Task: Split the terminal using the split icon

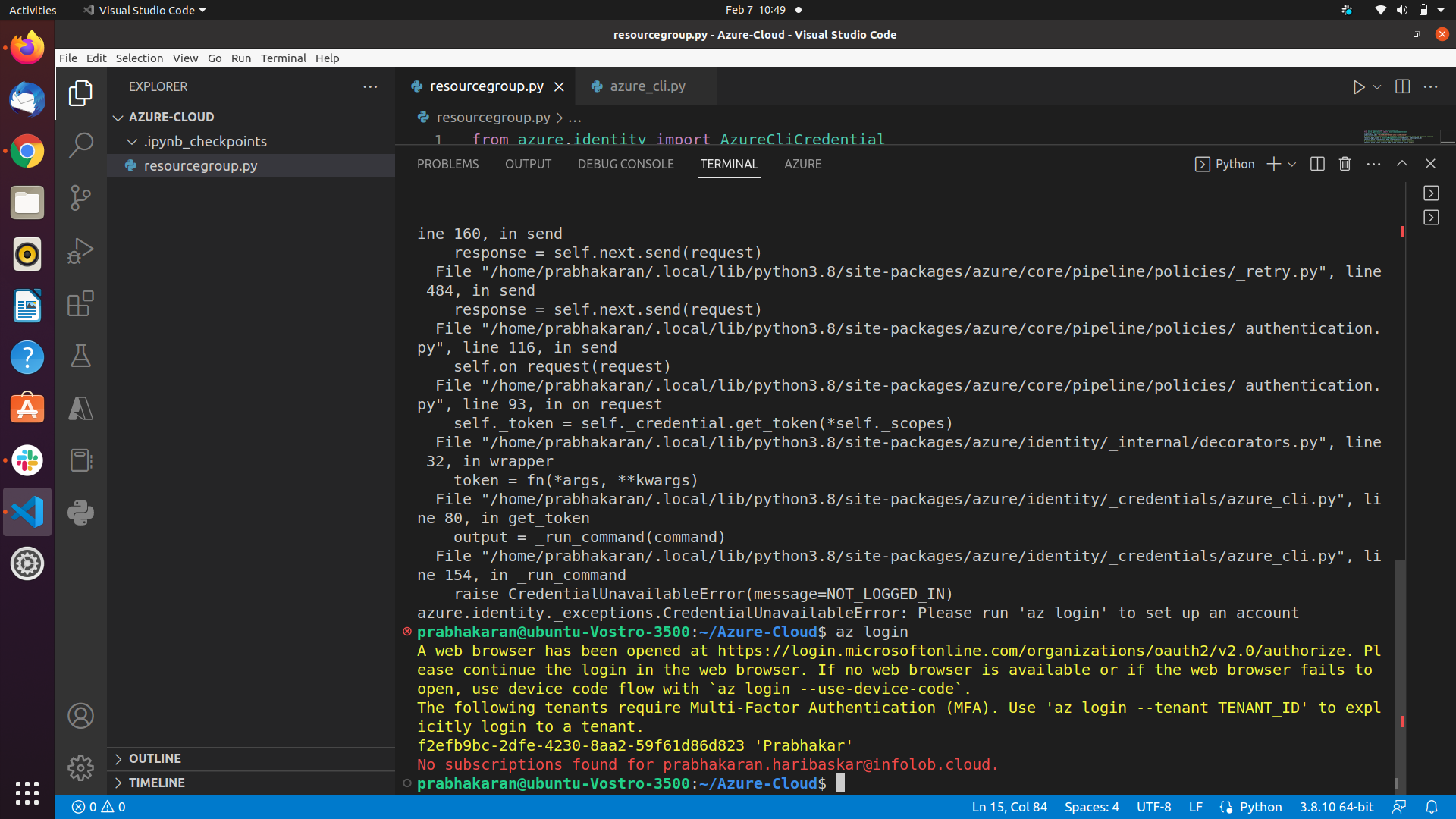Action: click(1317, 163)
